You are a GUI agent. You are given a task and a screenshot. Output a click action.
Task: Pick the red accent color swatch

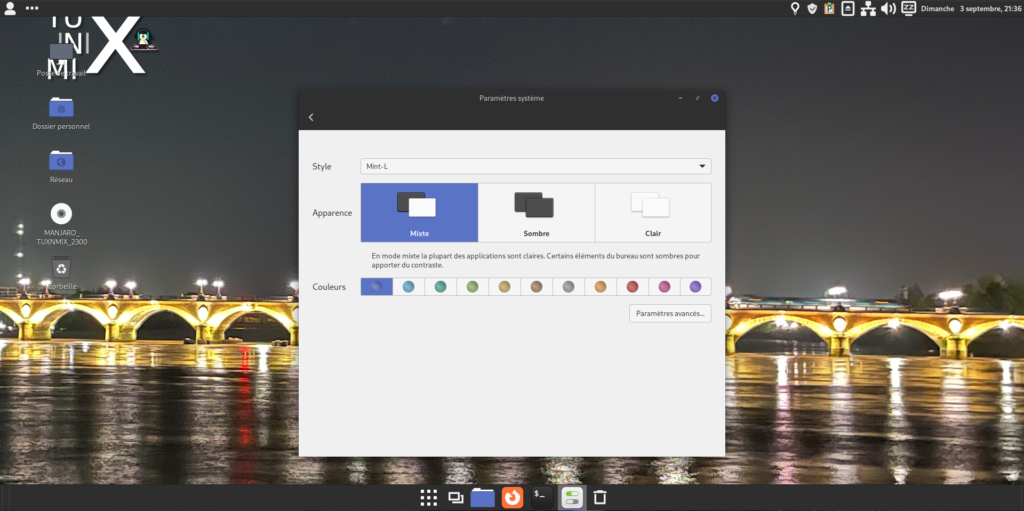point(632,287)
